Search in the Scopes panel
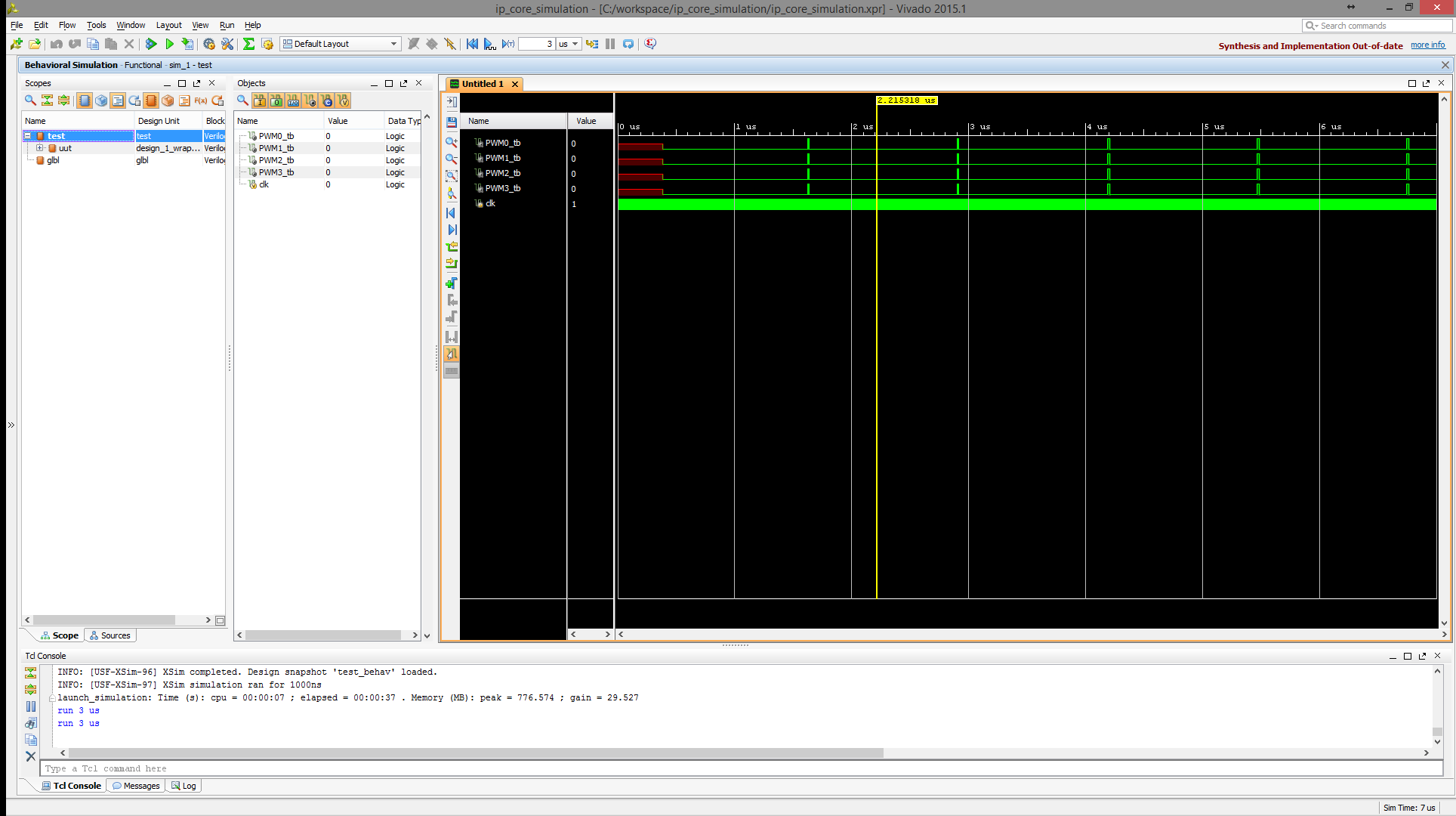The image size is (1456, 816). [30, 100]
